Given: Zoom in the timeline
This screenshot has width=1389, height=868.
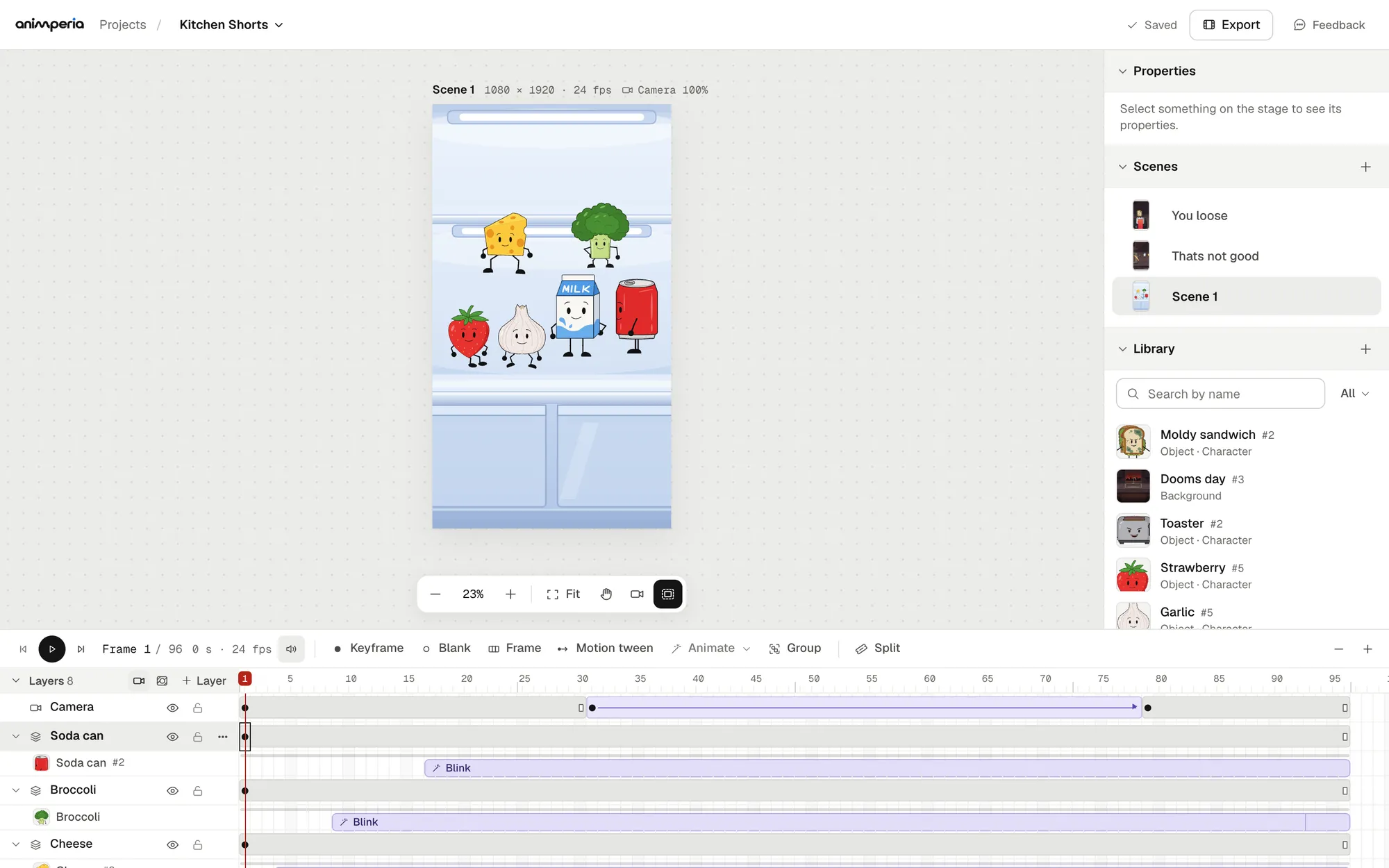Looking at the screenshot, I should (1367, 649).
